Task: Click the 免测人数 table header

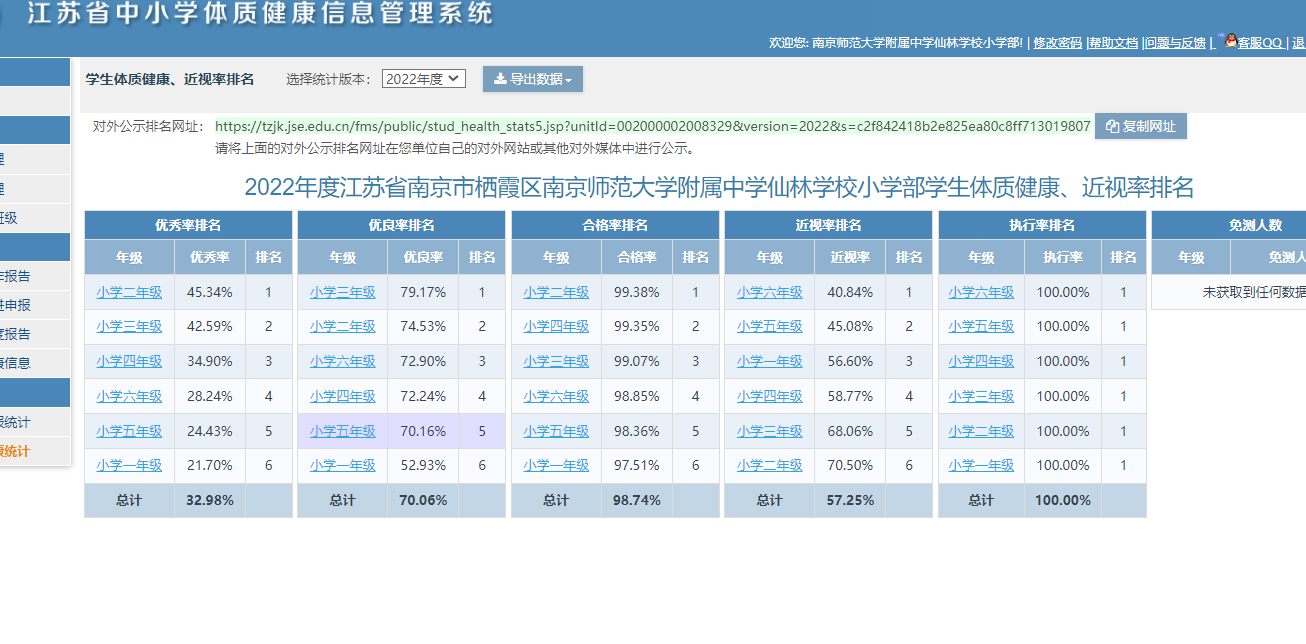Action: pos(1229,225)
